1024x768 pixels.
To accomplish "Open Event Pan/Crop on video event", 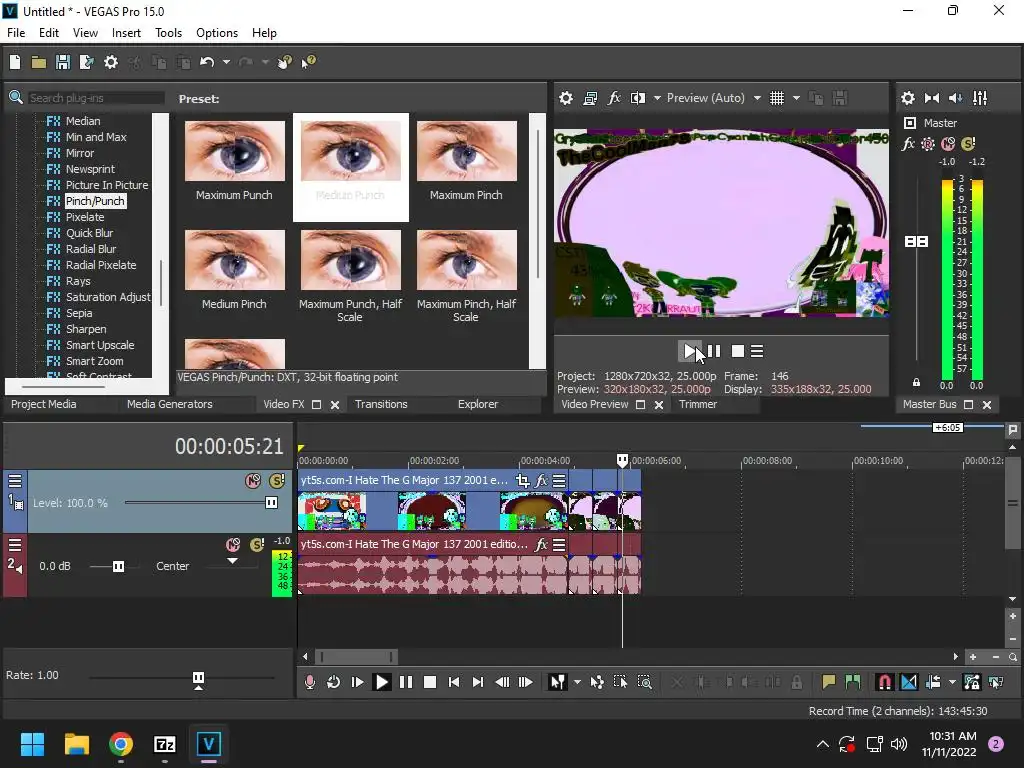I will pos(522,481).
